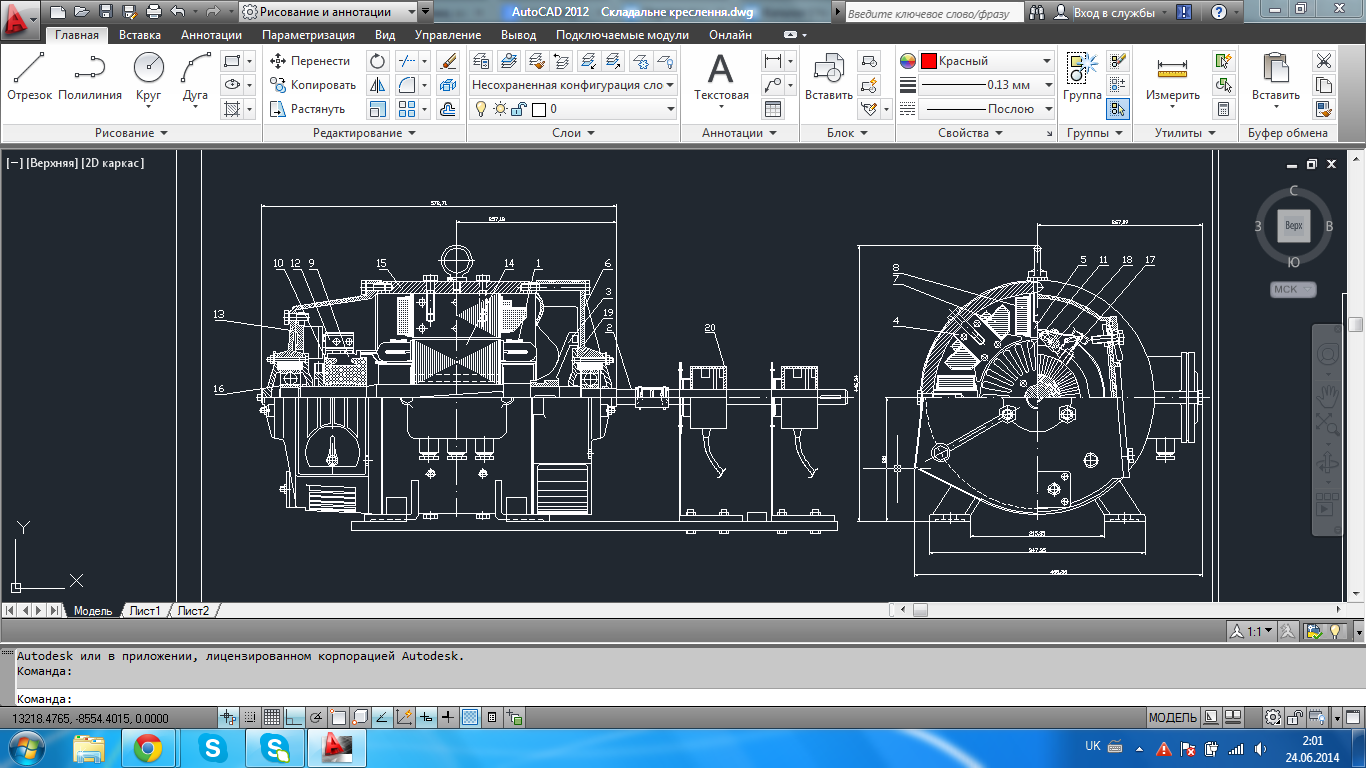
Task: Click the red color swatch in Свойства
Action: (928, 61)
